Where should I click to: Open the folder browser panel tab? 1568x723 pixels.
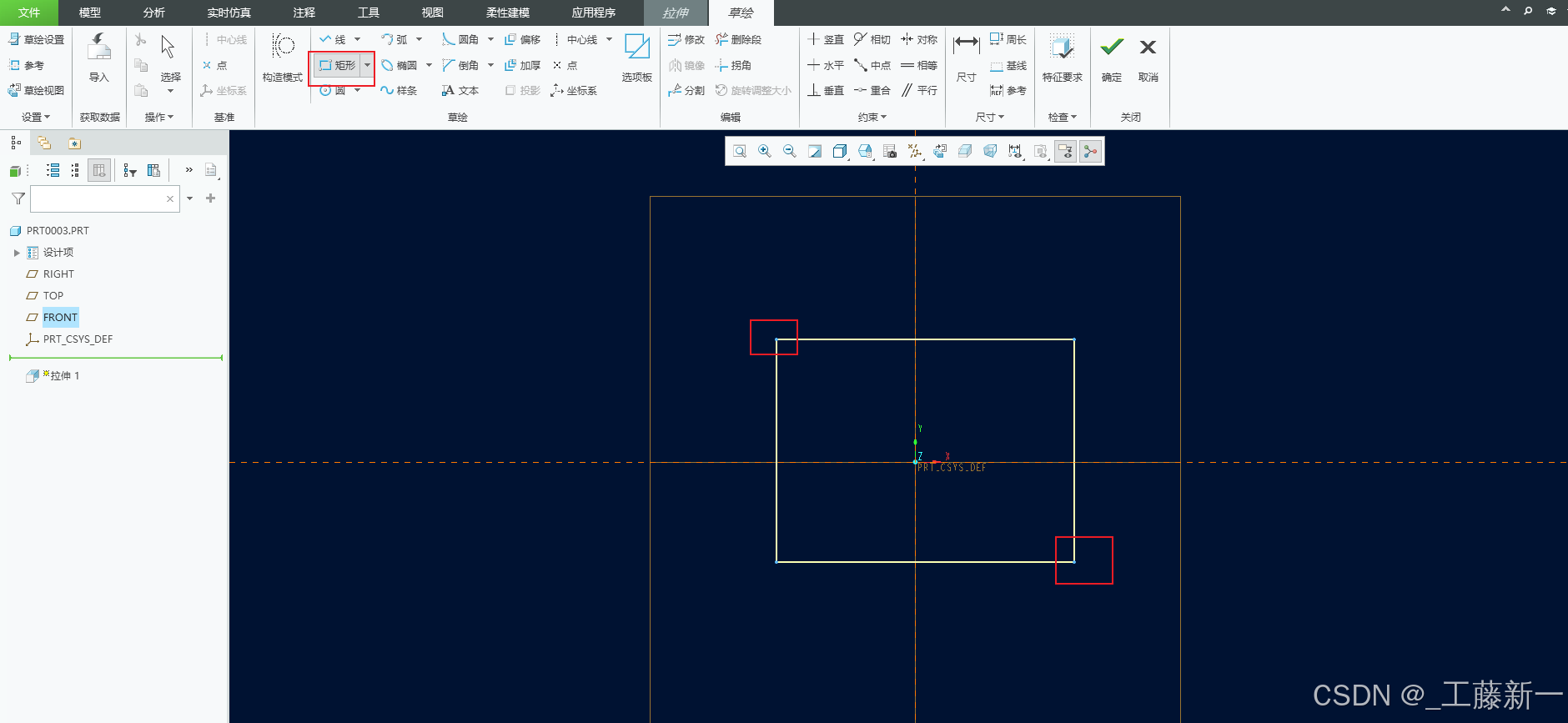[44, 143]
